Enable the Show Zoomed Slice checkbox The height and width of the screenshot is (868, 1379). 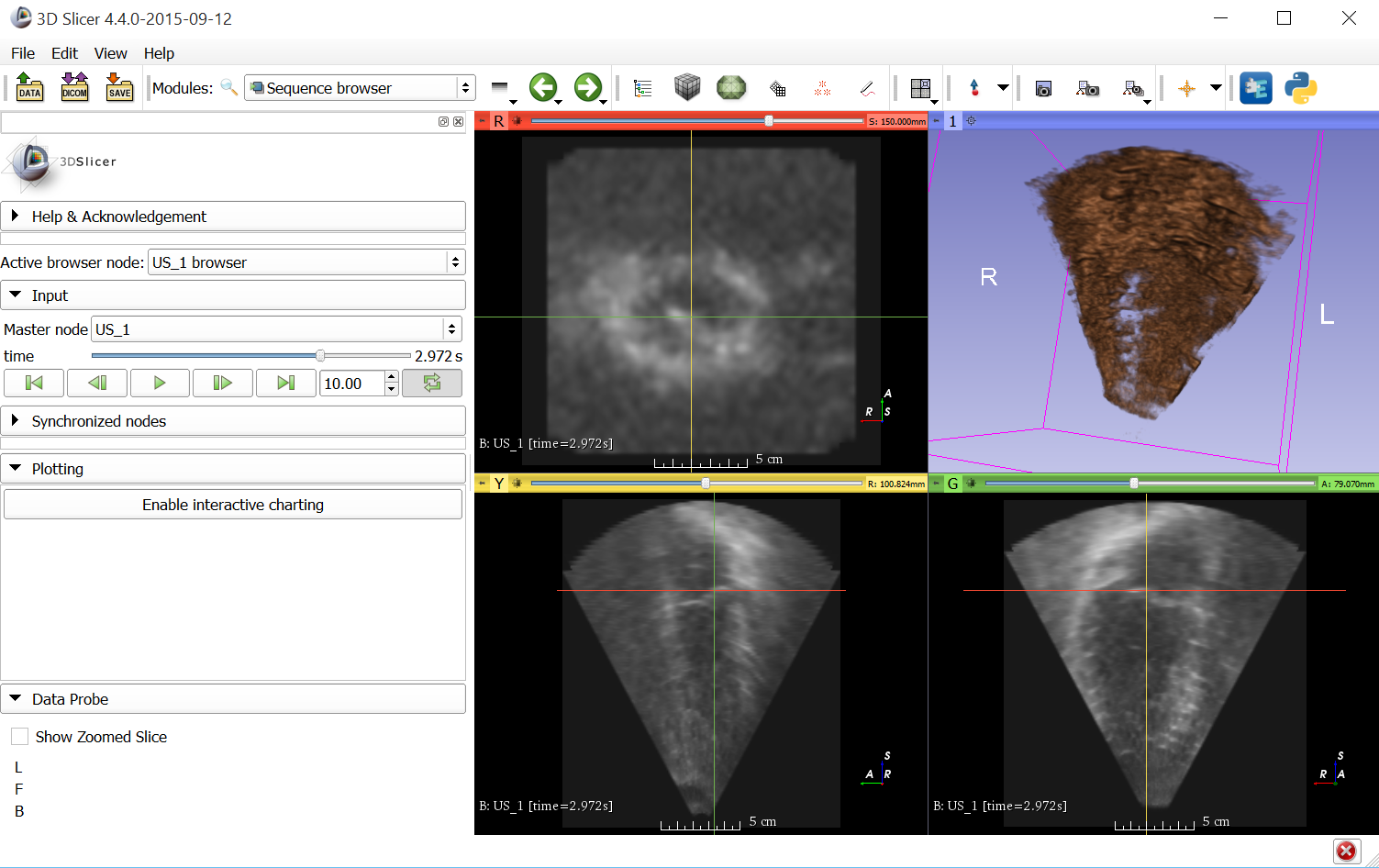pos(19,737)
